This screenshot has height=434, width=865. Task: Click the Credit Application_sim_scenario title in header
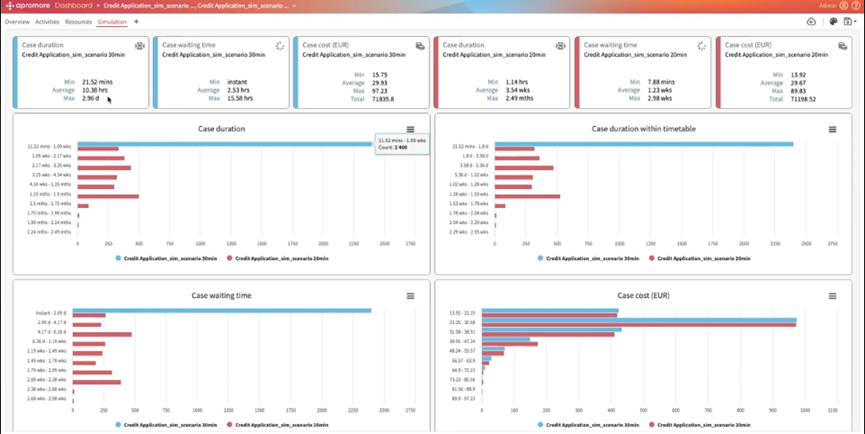click(x=196, y=6)
